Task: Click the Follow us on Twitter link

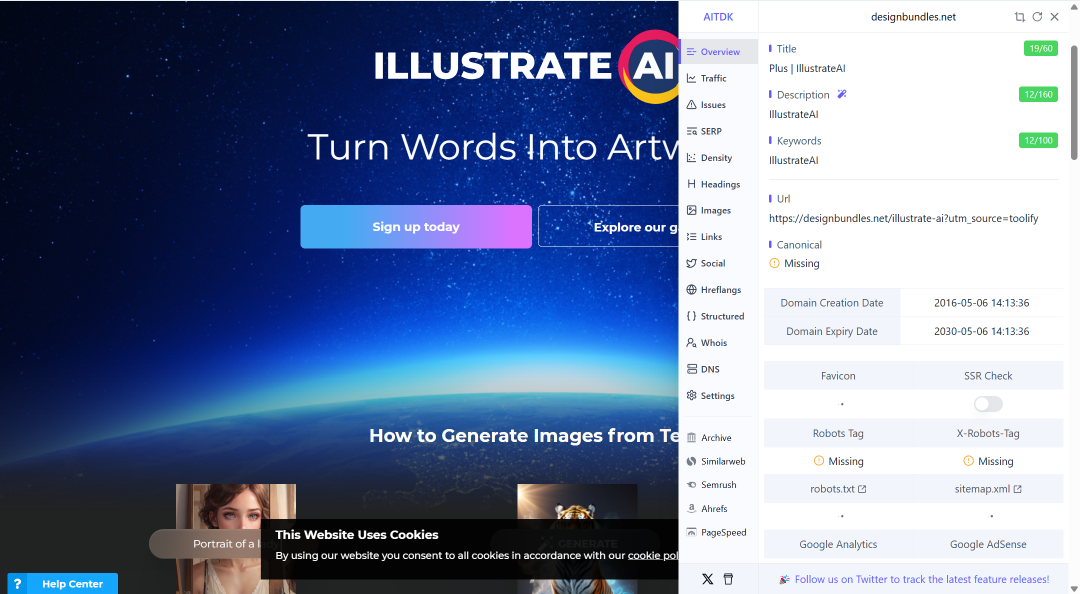Action: (x=922, y=579)
